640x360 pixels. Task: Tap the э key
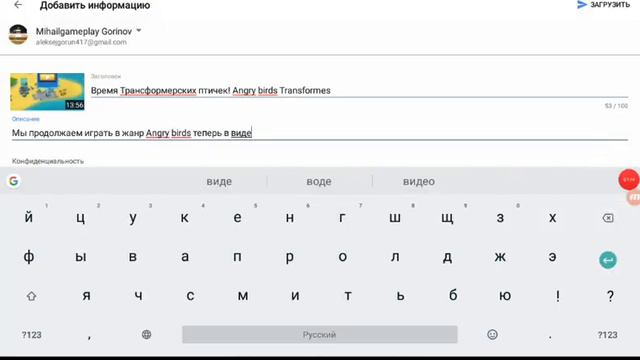click(552, 257)
